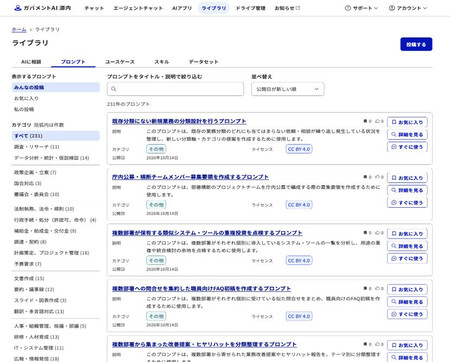Viewport: 450px width, 362px height.
Task: Click the external-link icon beside お知らせ
Action: 298,8
